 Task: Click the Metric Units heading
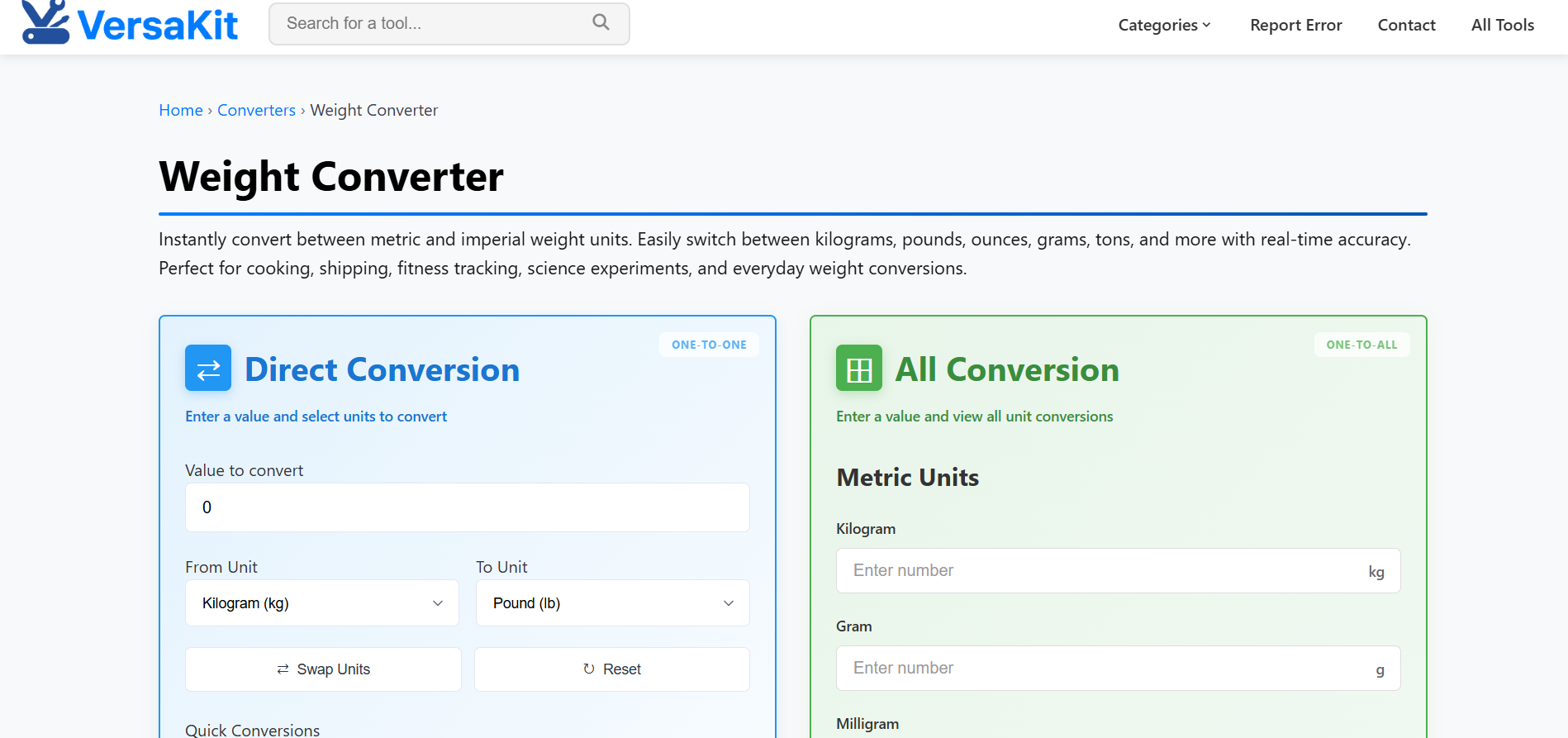click(908, 478)
